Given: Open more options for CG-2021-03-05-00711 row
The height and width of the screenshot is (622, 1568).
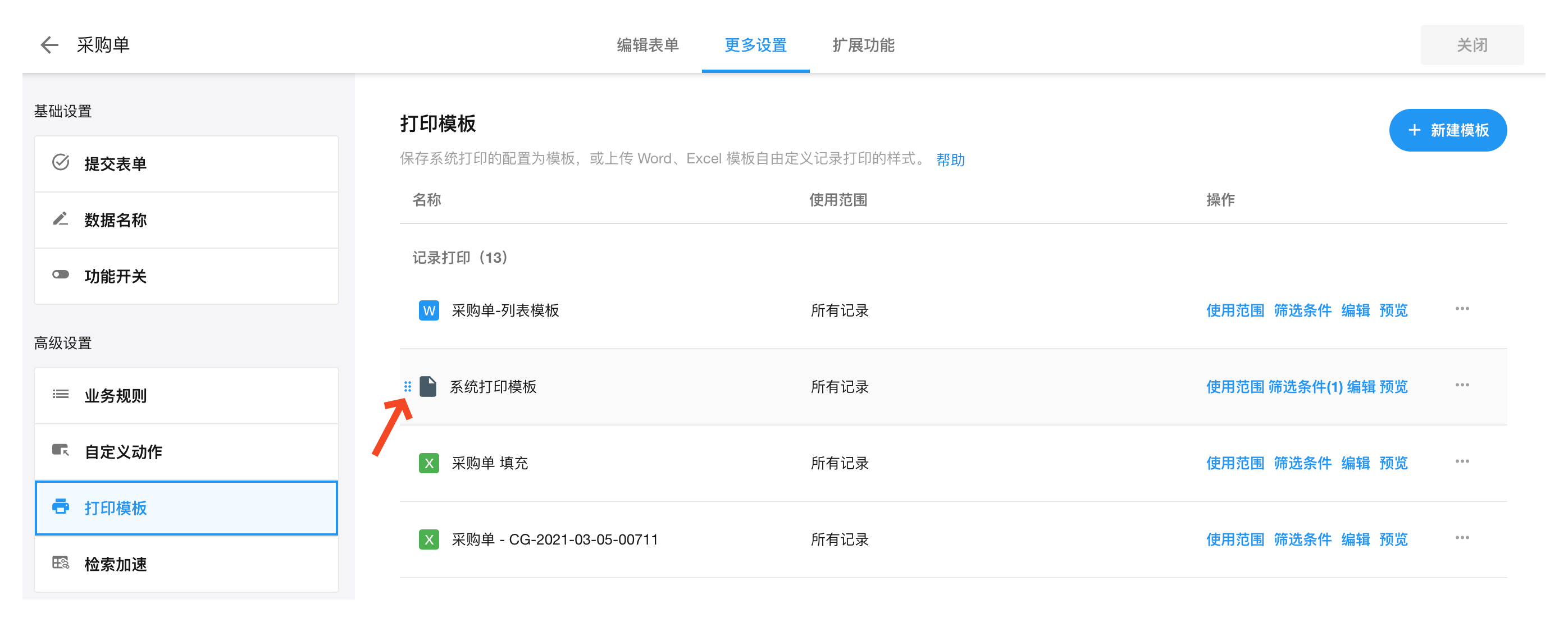Looking at the screenshot, I should click(x=1462, y=538).
